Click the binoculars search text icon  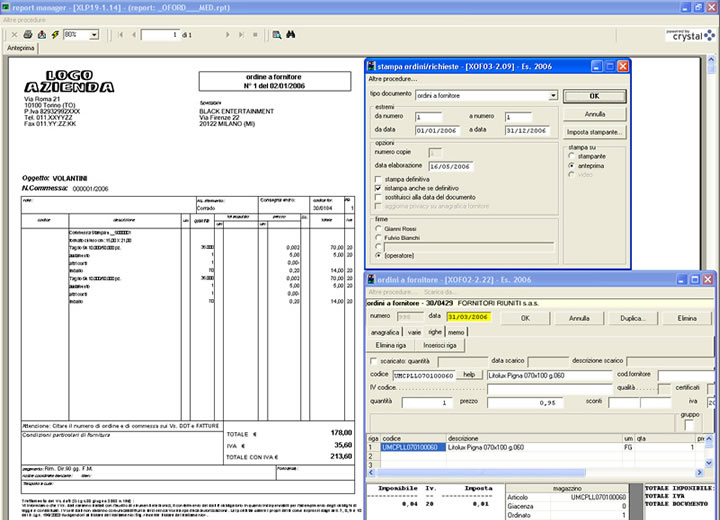[291, 34]
